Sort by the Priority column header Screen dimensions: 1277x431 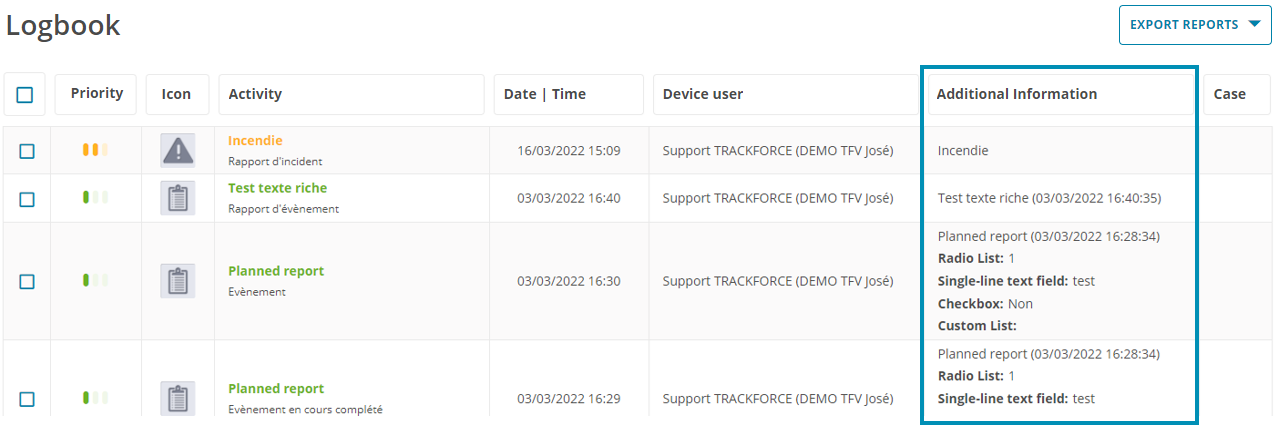[97, 94]
